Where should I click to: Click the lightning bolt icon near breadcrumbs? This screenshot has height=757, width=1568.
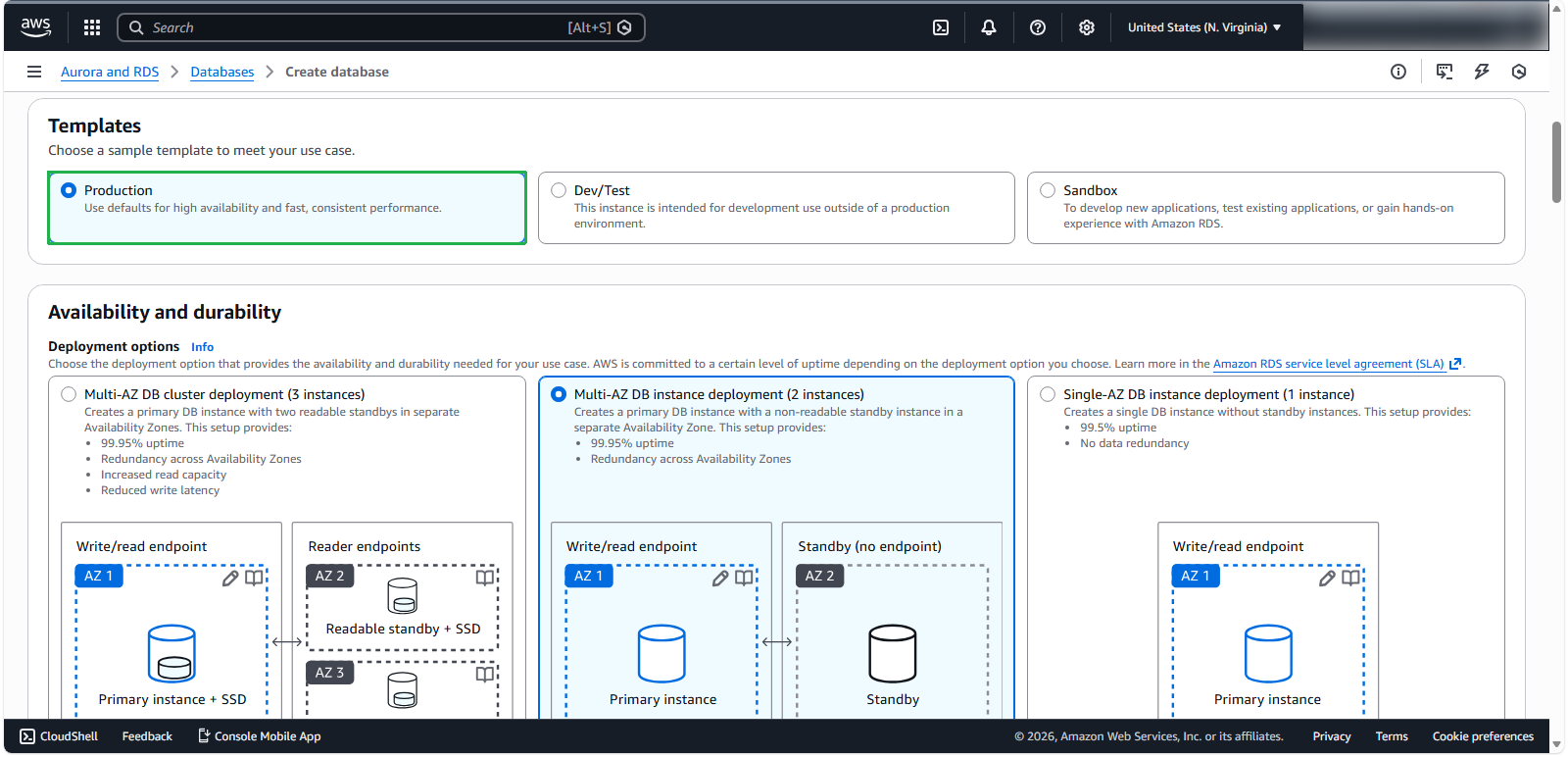click(x=1482, y=72)
